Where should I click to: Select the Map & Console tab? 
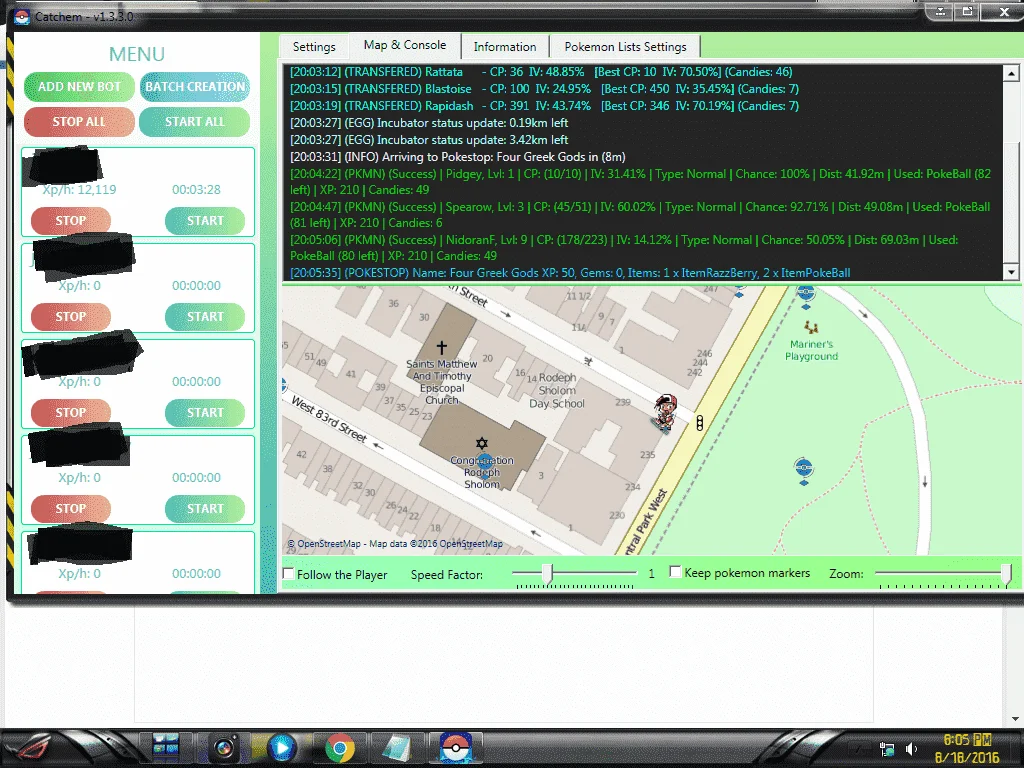pos(405,45)
